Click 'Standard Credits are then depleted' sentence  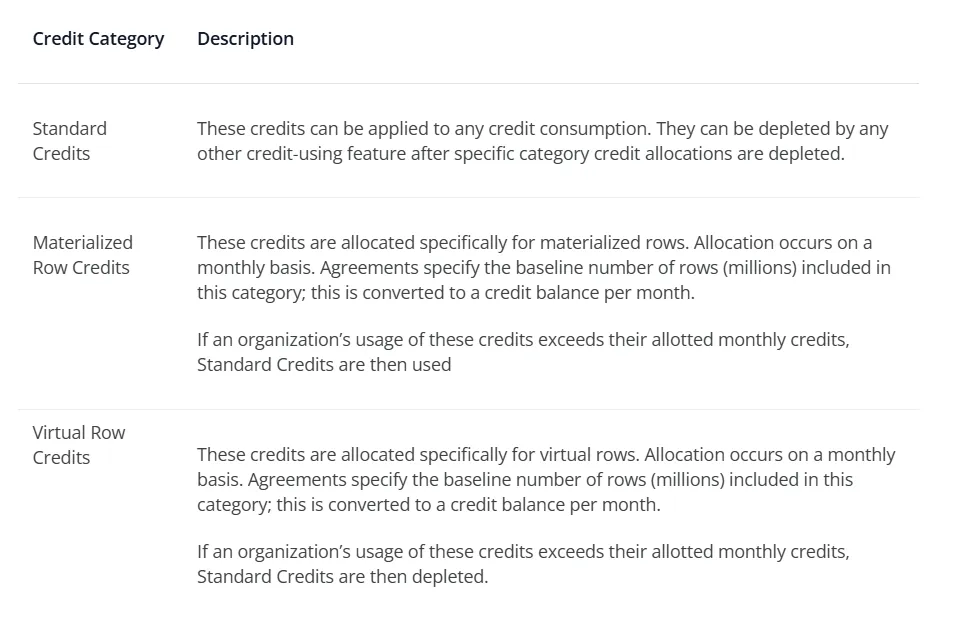click(x=342, y=576)
